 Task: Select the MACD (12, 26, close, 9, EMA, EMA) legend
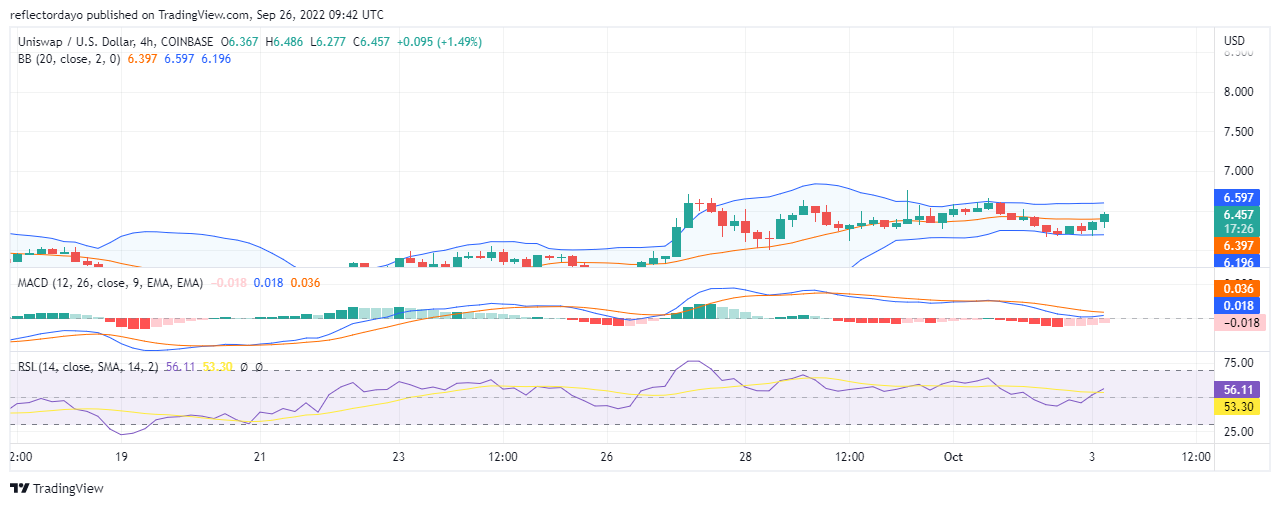pos(110,283)
